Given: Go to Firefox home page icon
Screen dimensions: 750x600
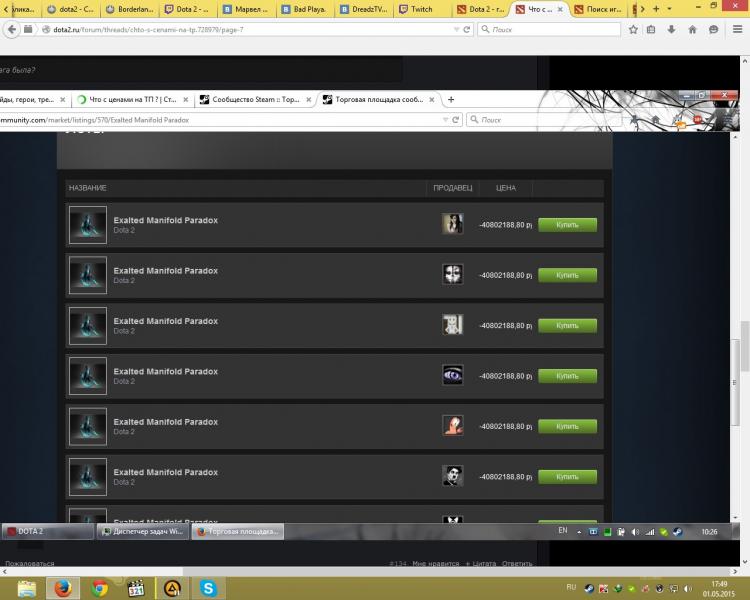Looking at the screenshot, I should 692,29.
